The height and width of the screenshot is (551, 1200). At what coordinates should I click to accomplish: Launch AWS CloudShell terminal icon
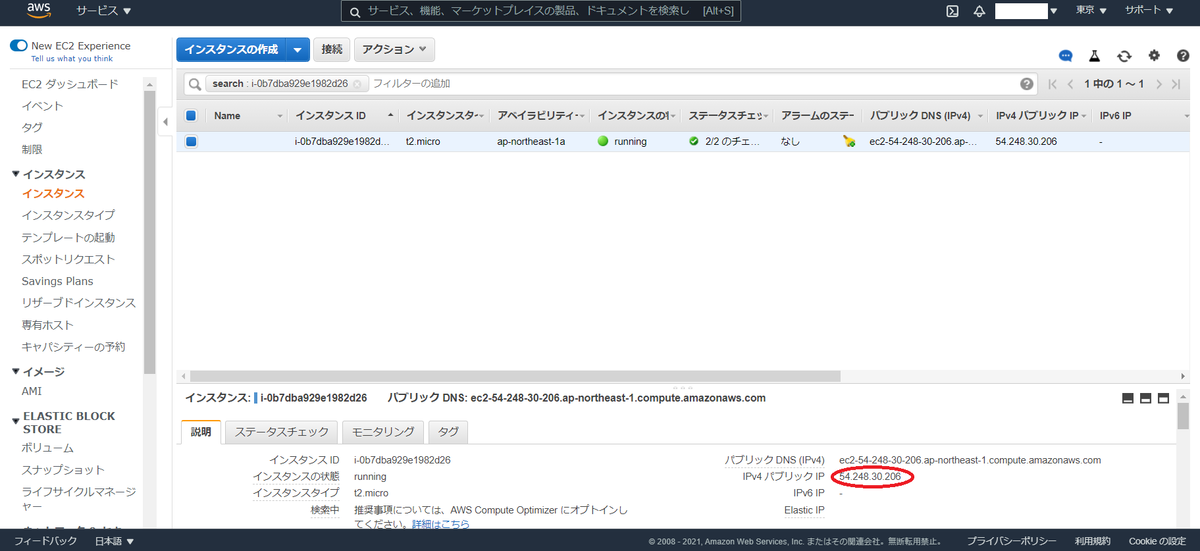pyautogui.click(x=953, y=11)
